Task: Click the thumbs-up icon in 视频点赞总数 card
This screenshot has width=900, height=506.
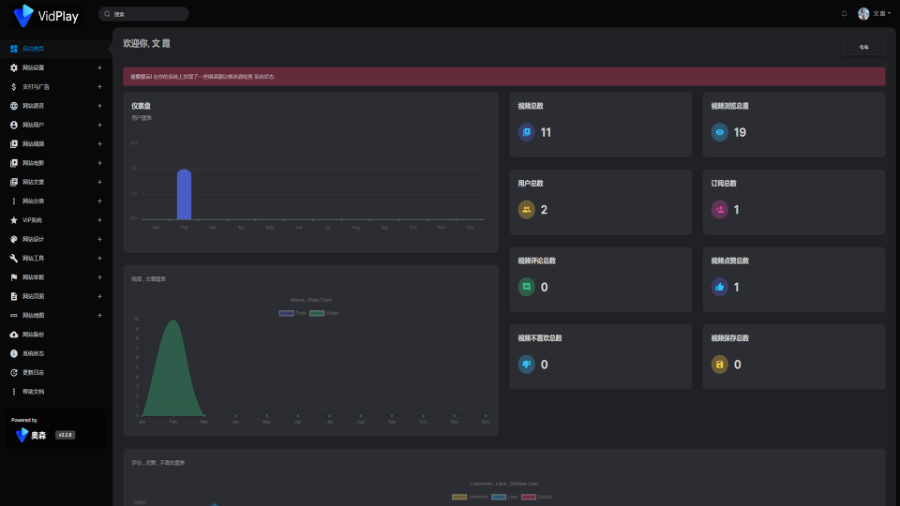Action: (x=720, y=287)
